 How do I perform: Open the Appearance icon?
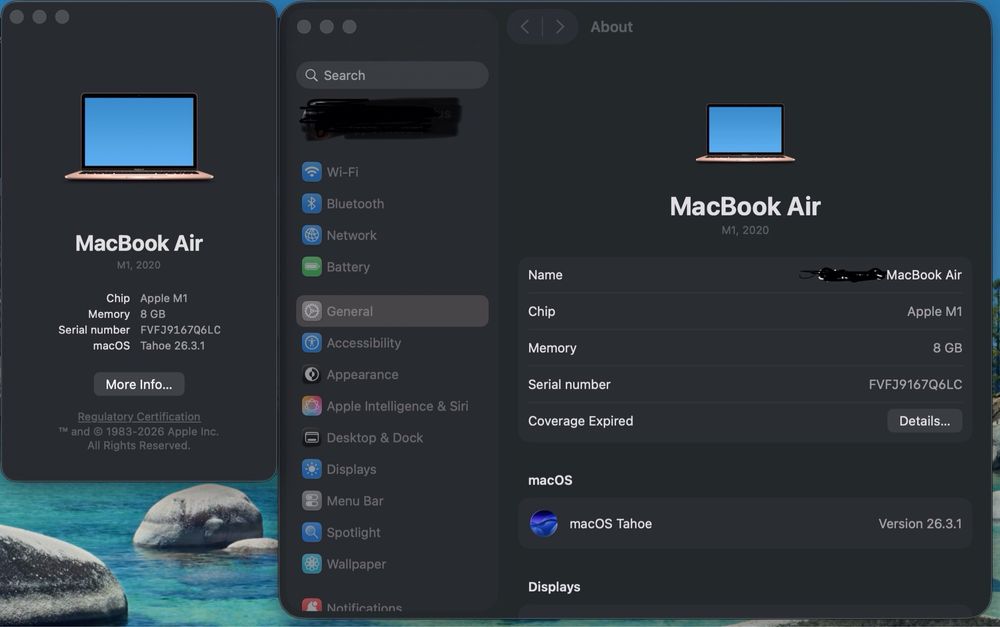pos(311,374)
